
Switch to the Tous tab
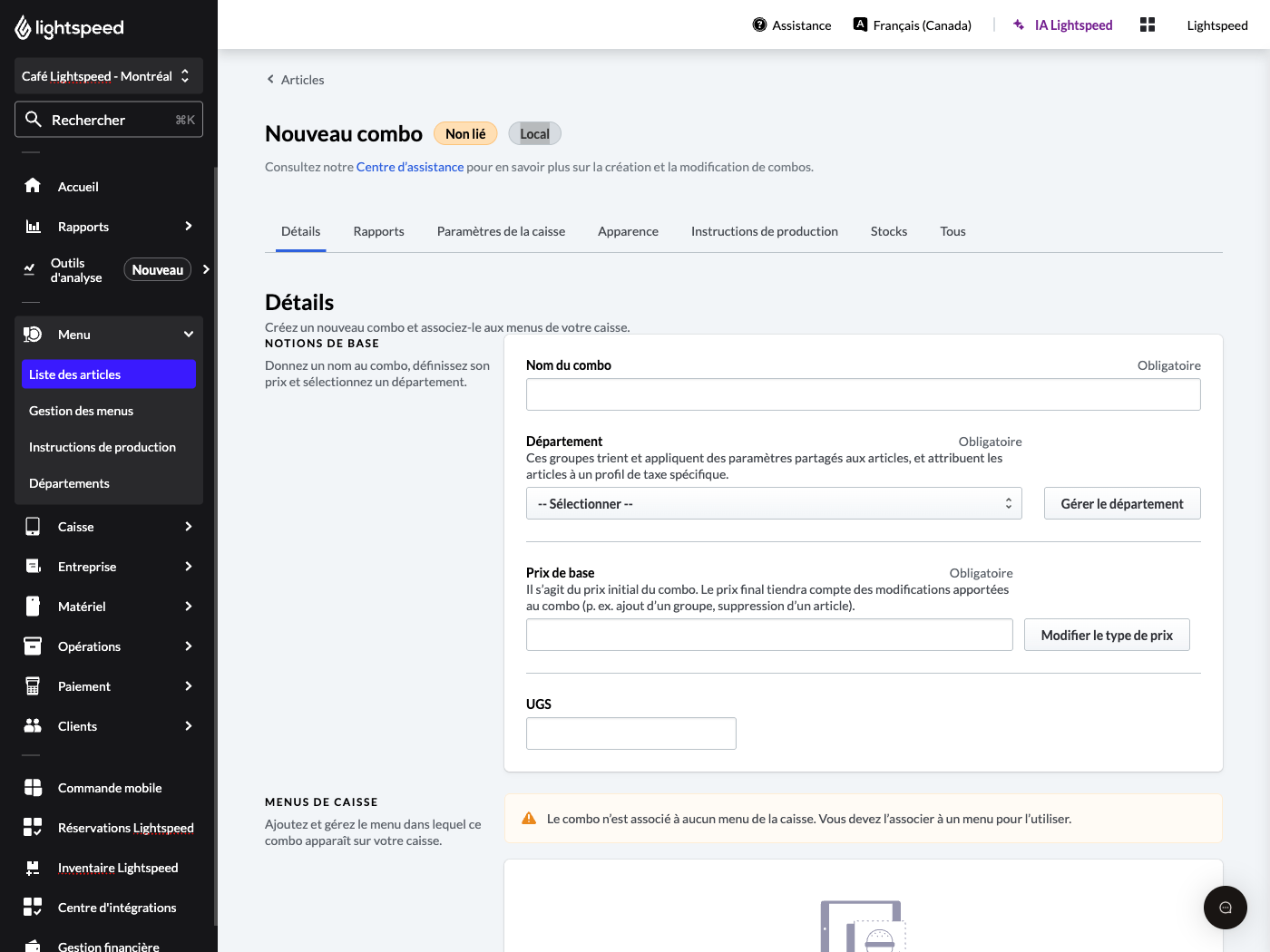pyautogui.click(x=952, y=231)
